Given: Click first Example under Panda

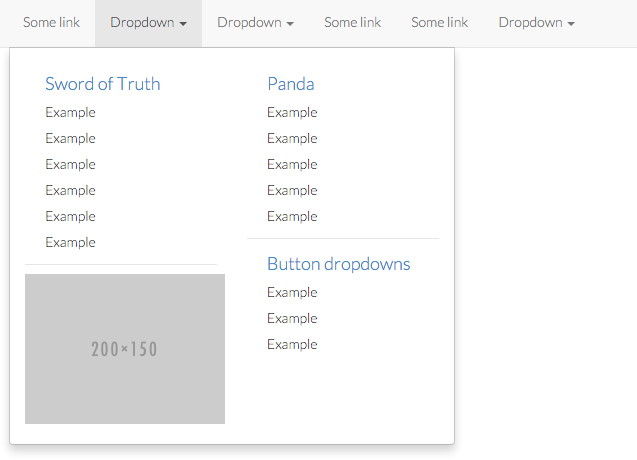Looking at the screenshot, I should pyautogui.click(x=292, y=112).
